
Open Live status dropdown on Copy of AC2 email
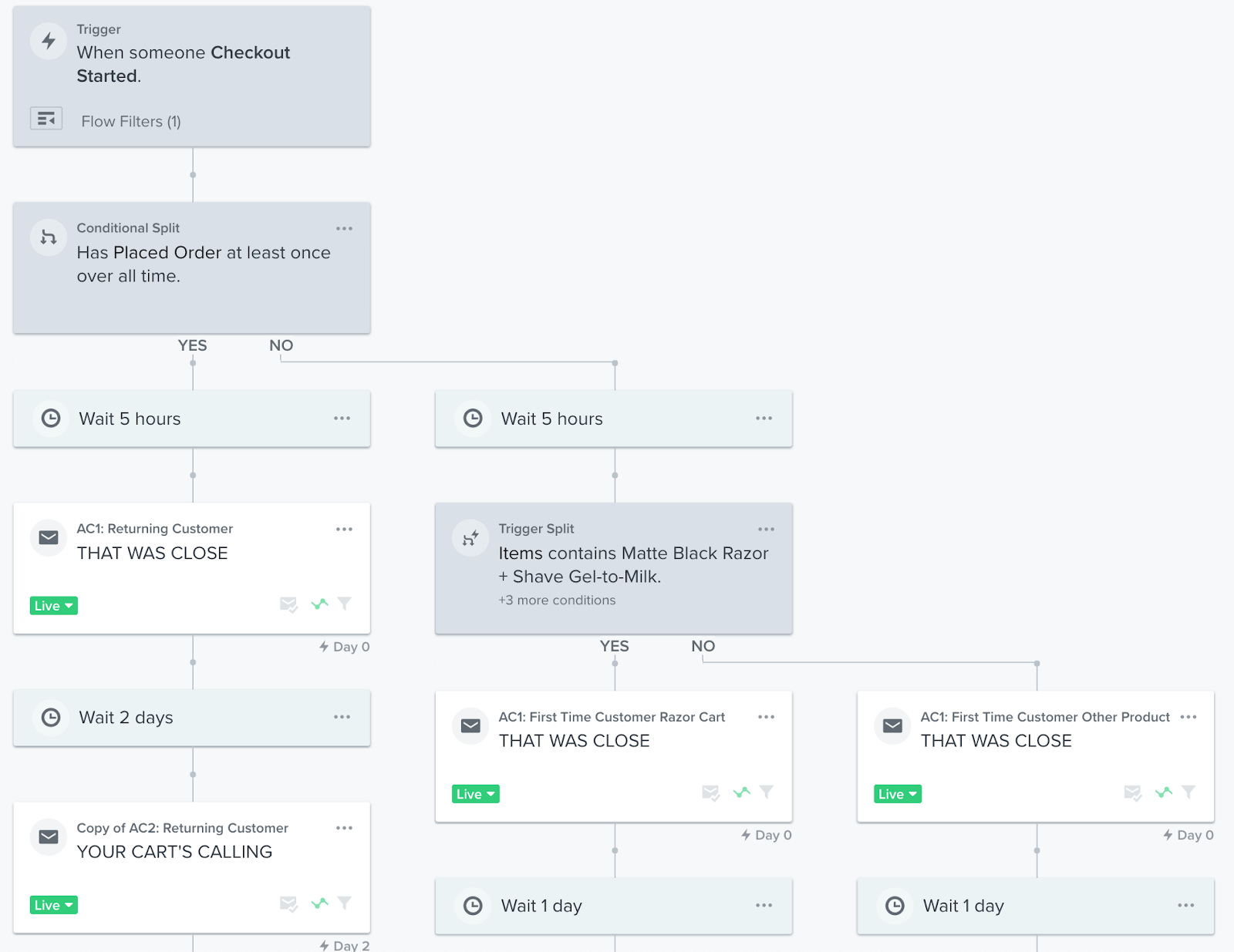[x=54, y=905]
